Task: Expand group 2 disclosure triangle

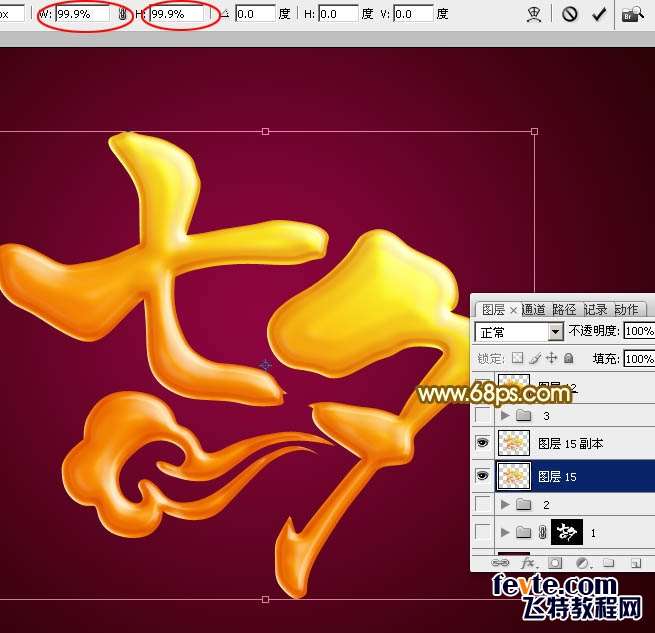Action: click(505, 505)
